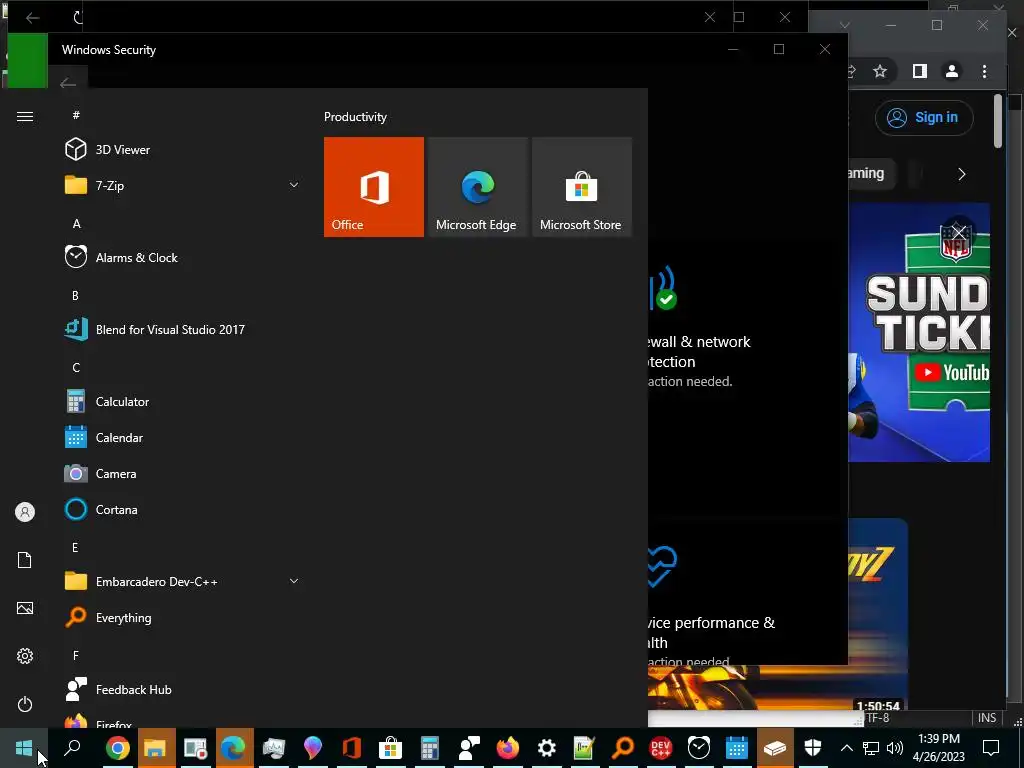
Task: Click the letter E section header
Action: (x=75, y=547)
